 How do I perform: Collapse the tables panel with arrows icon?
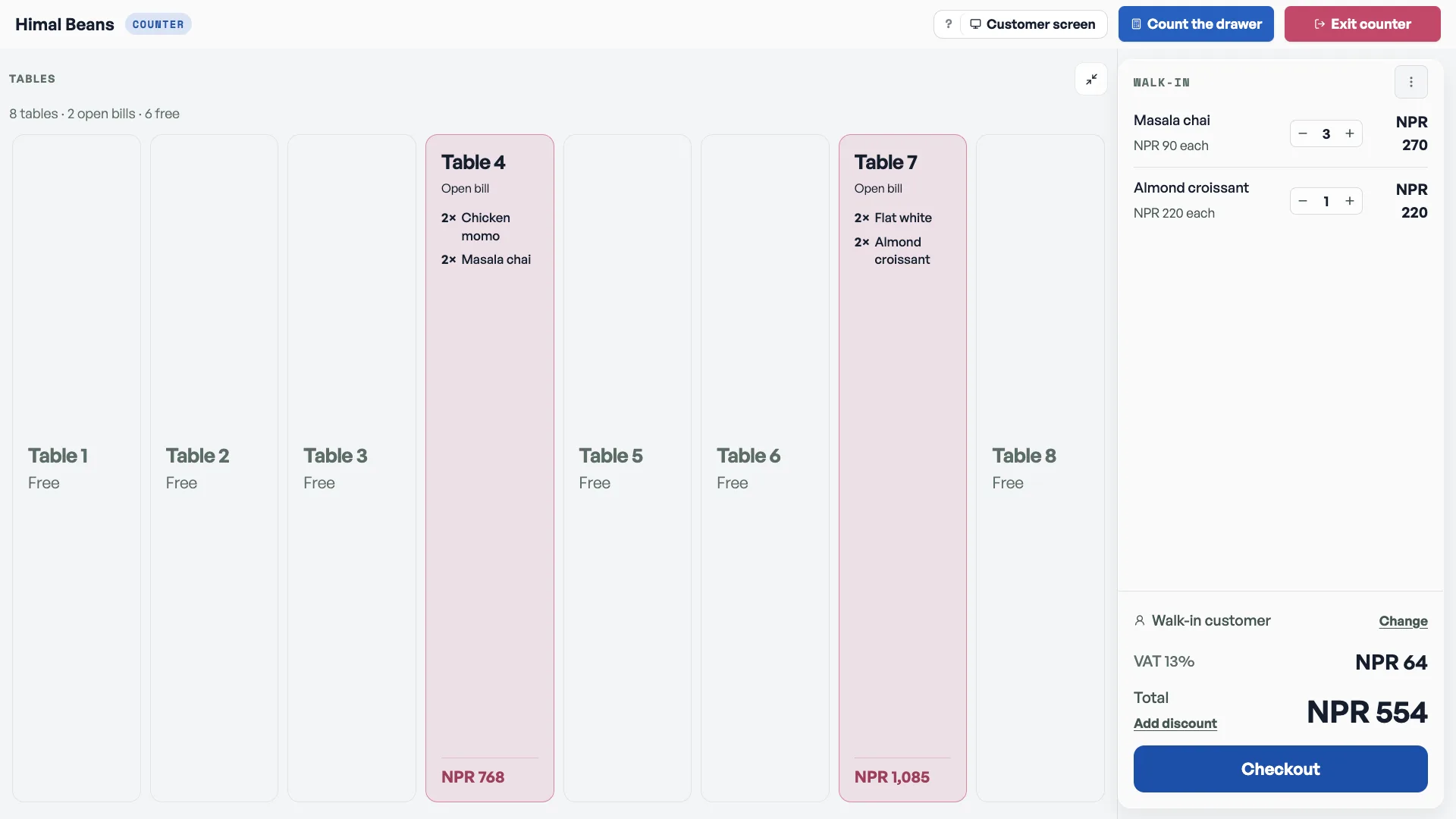coord(1091,79)
